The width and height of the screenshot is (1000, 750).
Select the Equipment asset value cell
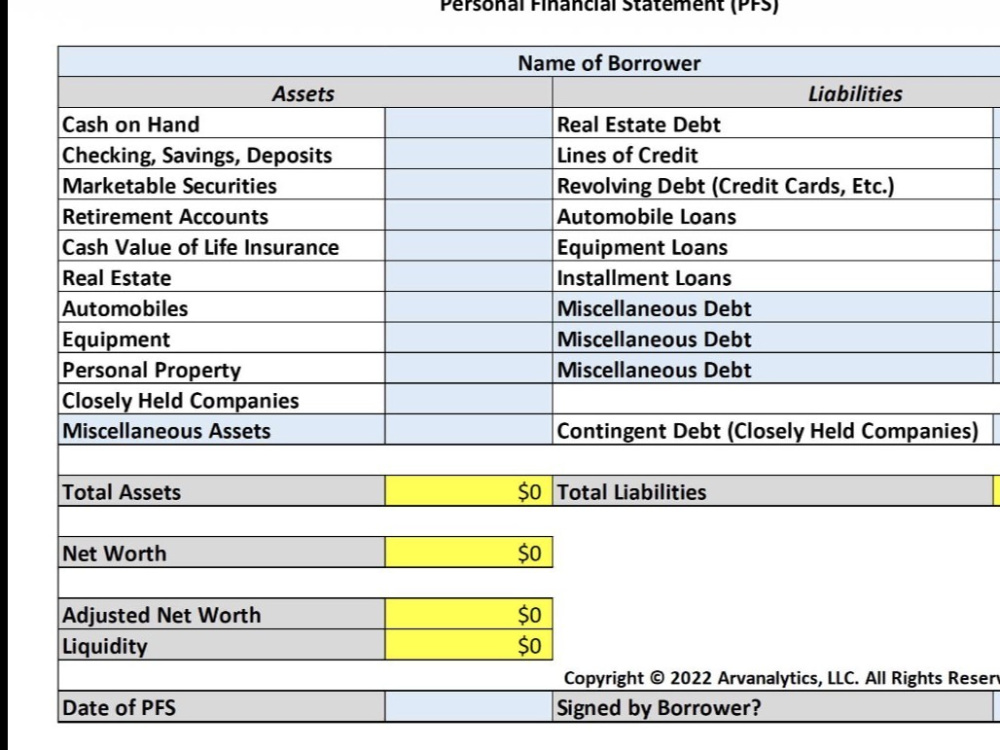pos(469,337)
